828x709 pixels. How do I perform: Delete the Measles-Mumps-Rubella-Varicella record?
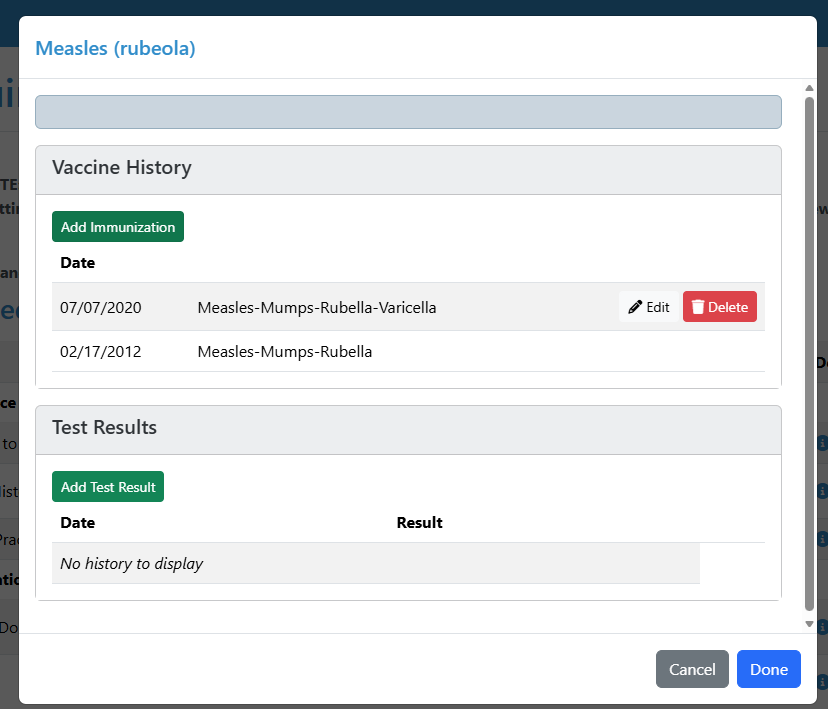719,306
